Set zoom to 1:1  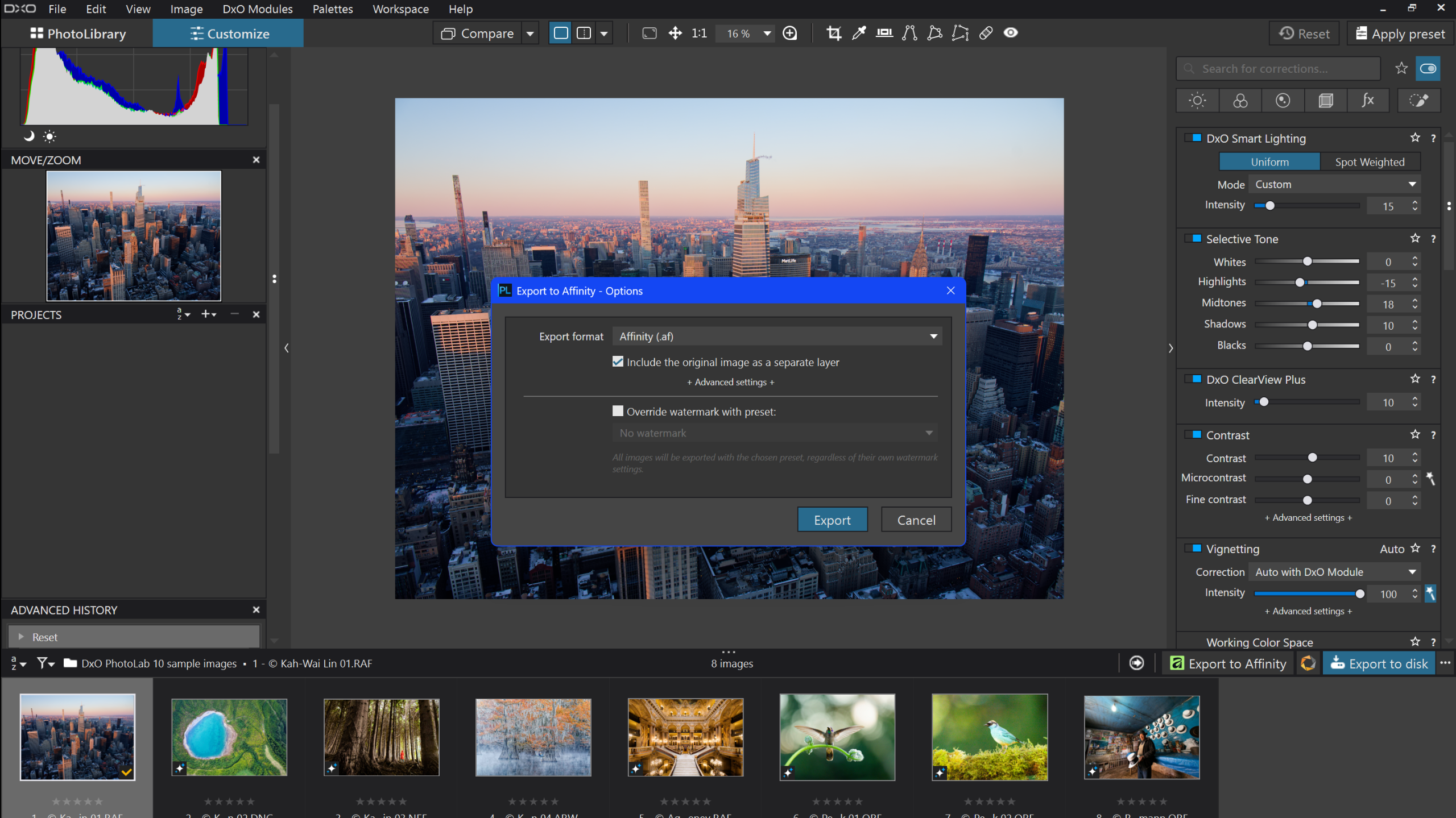point(699,33)
